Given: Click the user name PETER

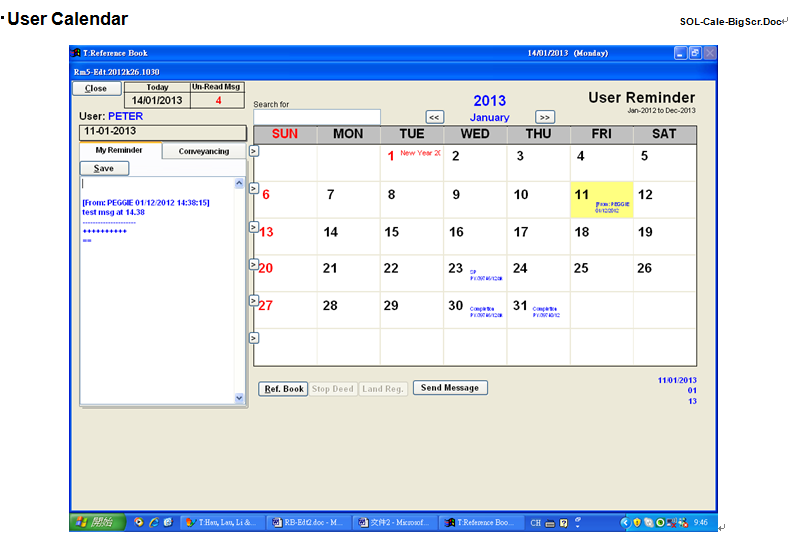Looking at the screenshot, I should coord(125,116).
